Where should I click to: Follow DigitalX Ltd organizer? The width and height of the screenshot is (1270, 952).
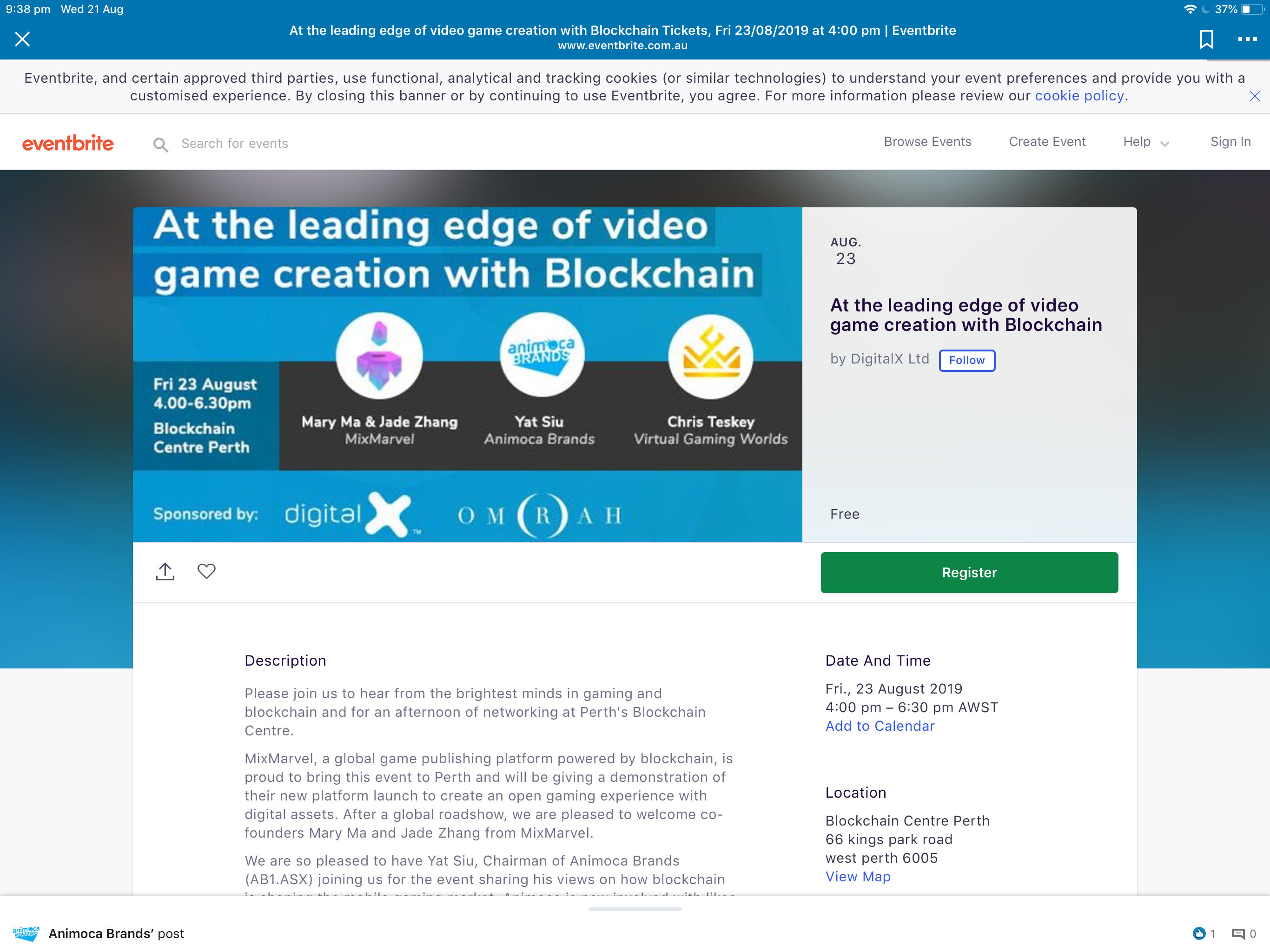[x=967, y=360]
